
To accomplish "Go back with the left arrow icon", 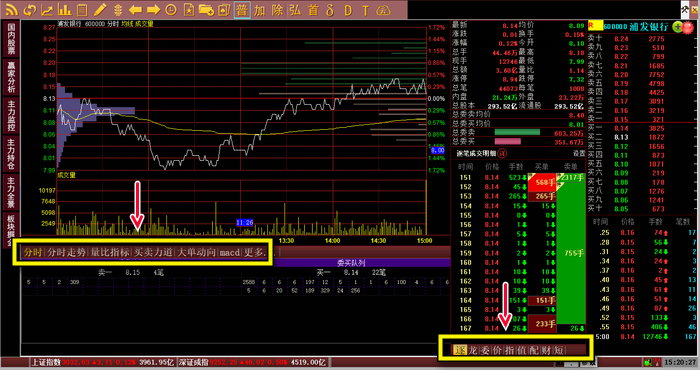I will click(135, 9).
